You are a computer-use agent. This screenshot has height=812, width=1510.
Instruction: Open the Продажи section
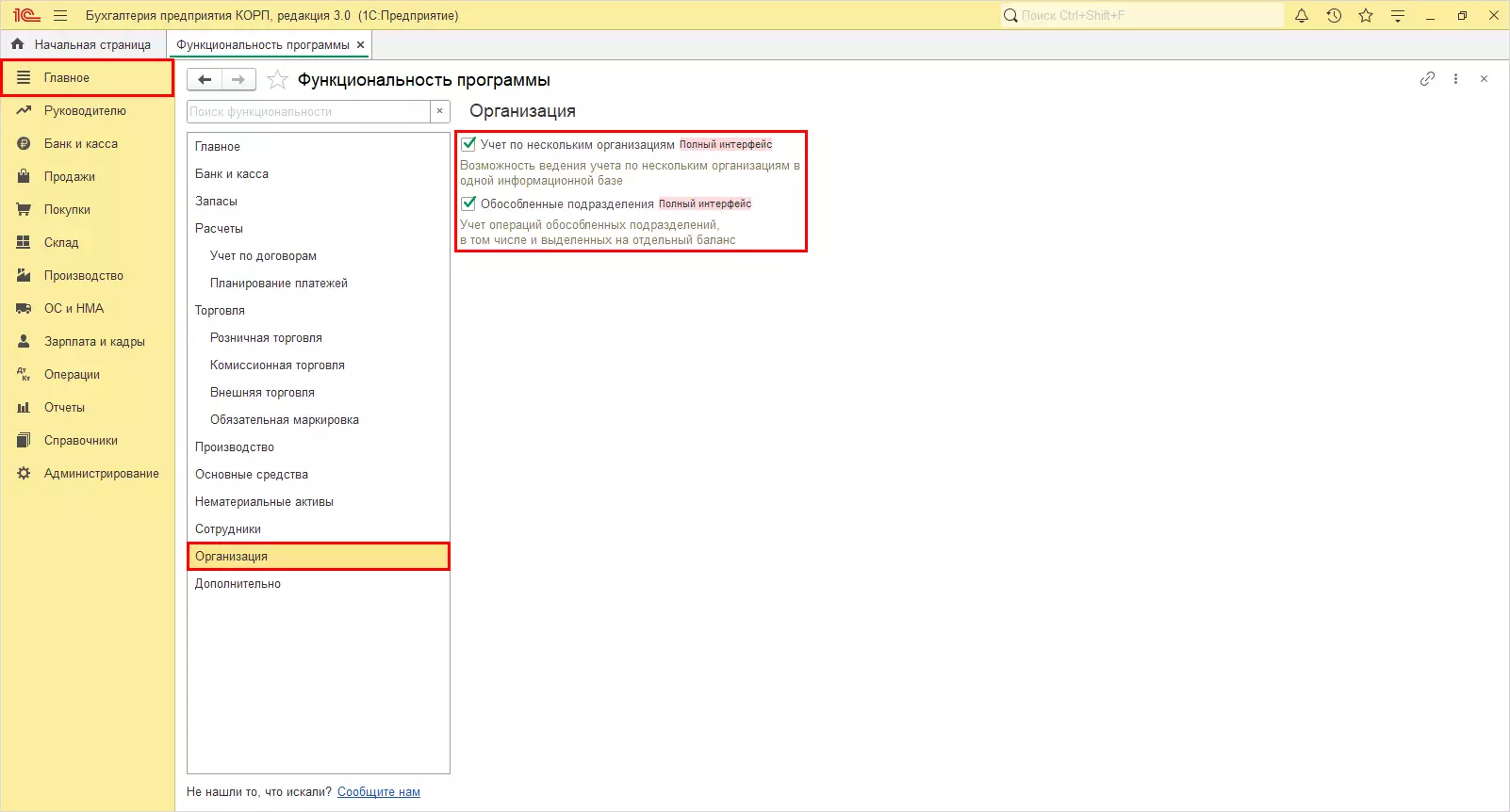[88, 176]
